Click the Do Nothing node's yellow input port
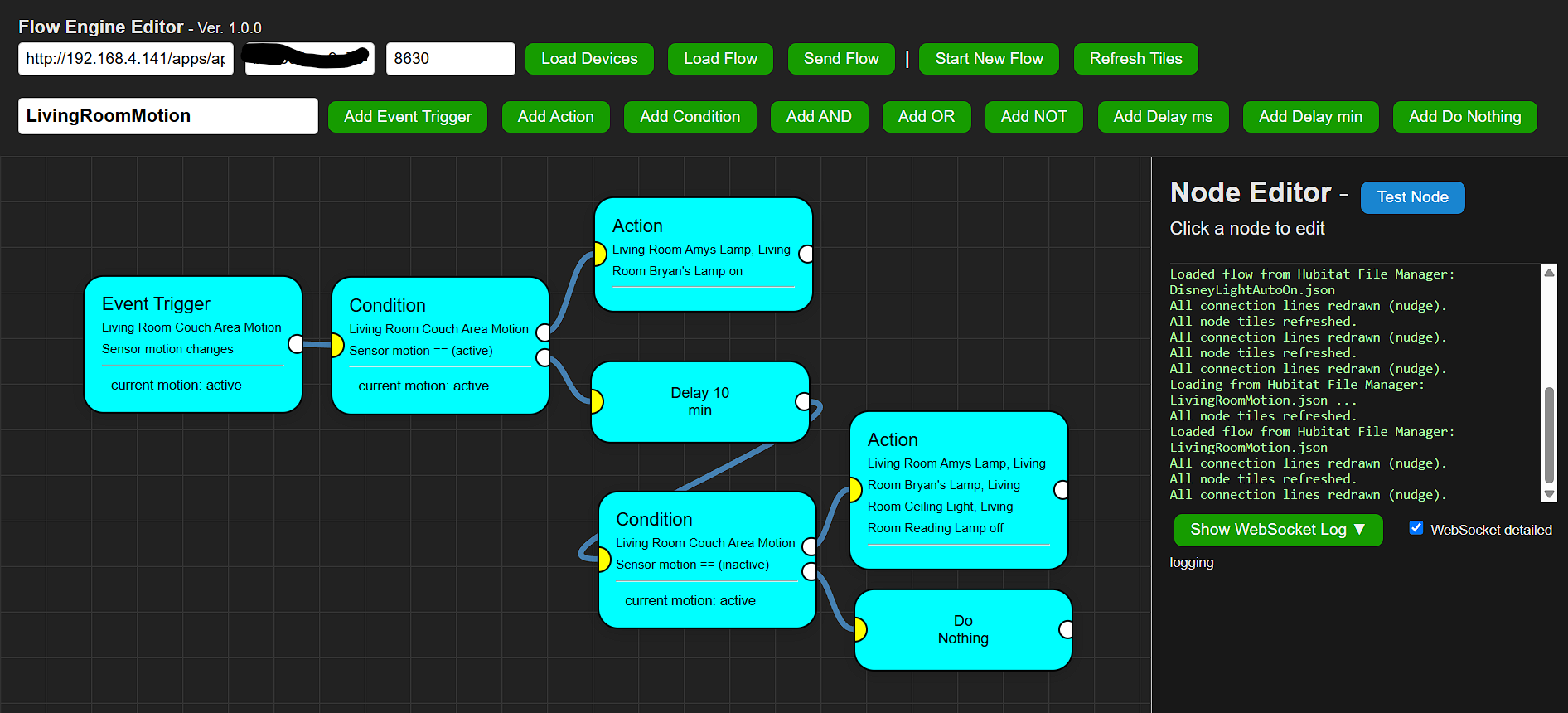Viewport: 1568px width, 713px height. tap(860, 630)
